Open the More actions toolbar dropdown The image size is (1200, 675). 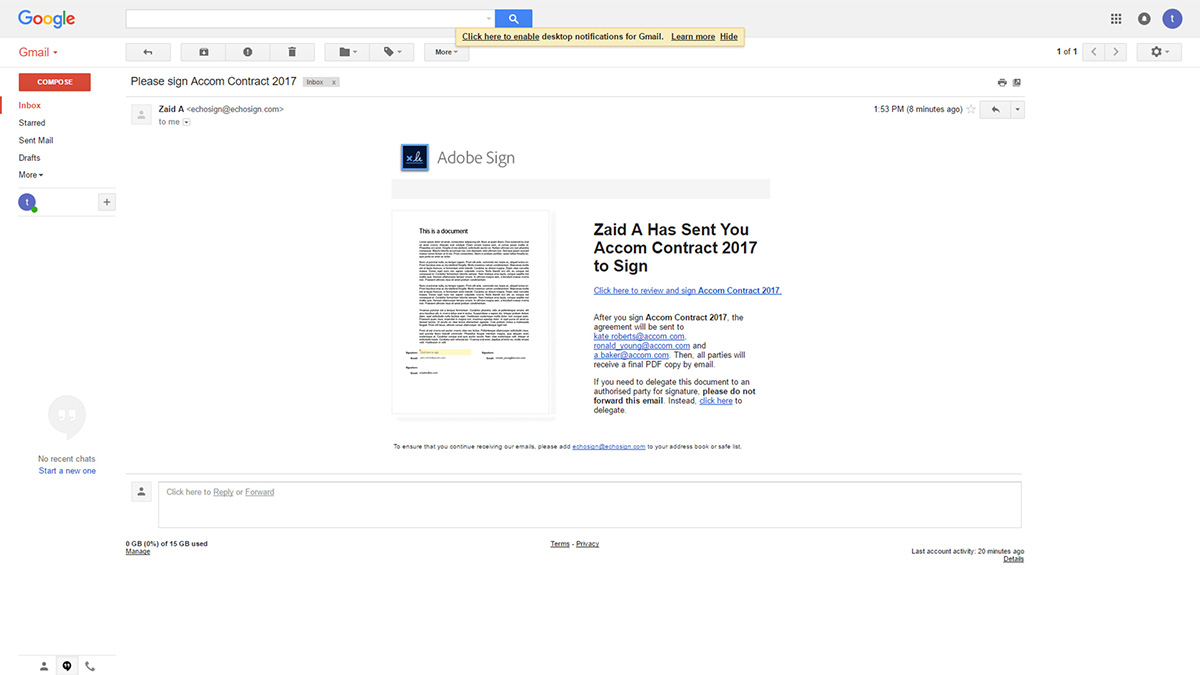(446, 51)
